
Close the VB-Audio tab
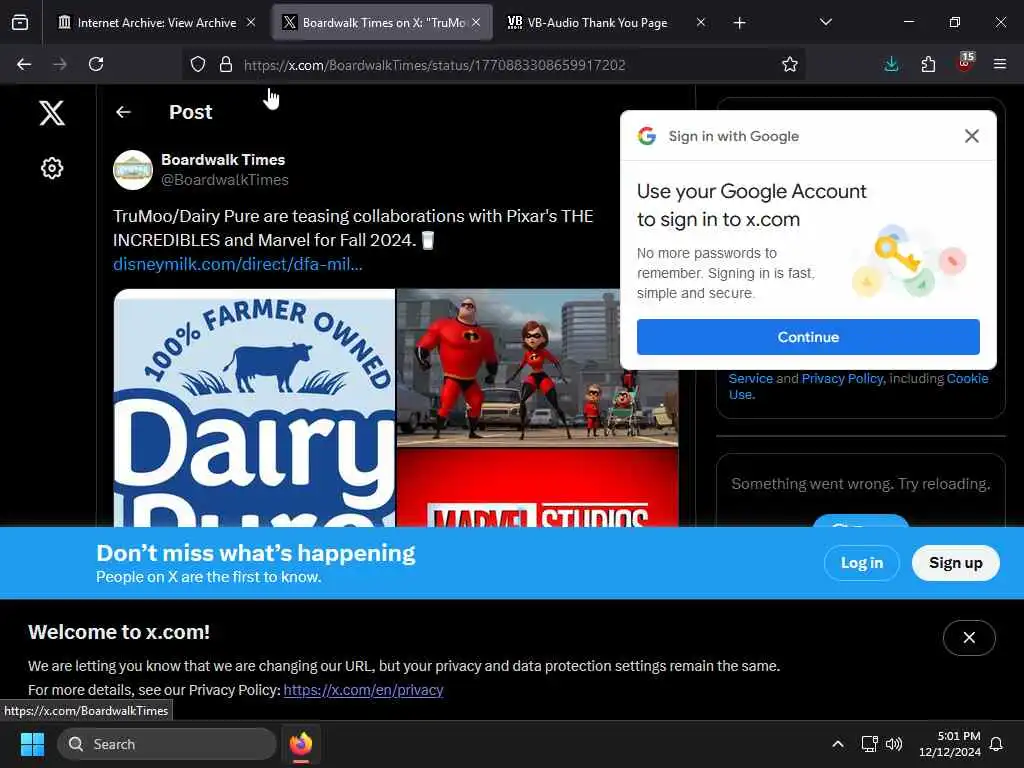point(701,22)
